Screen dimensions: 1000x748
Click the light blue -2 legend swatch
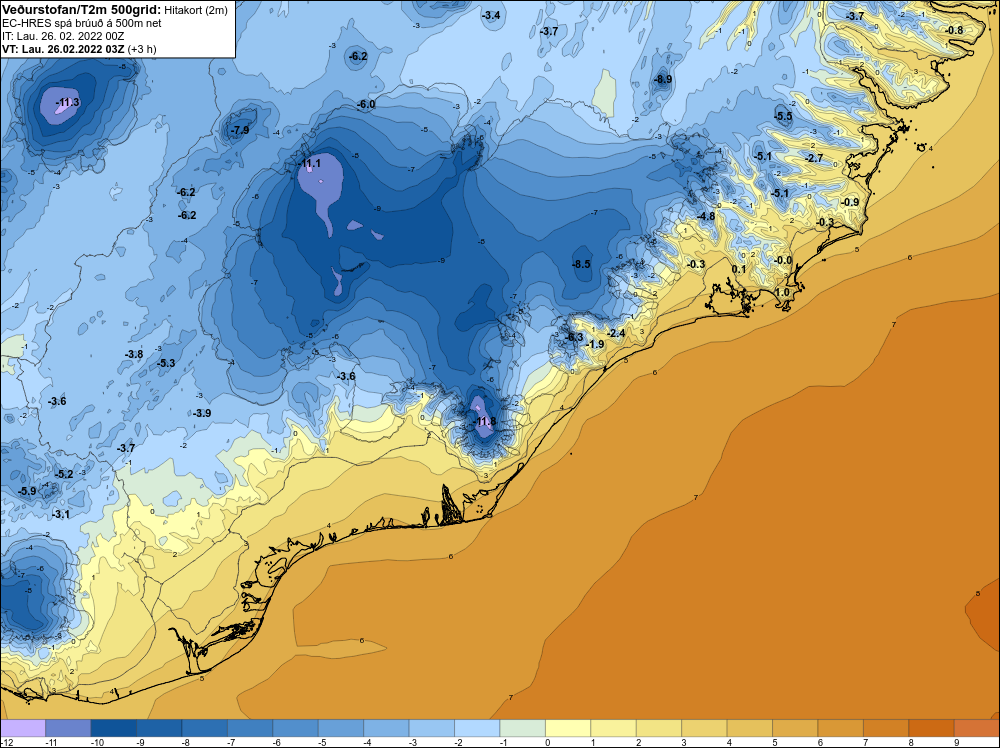477,728
